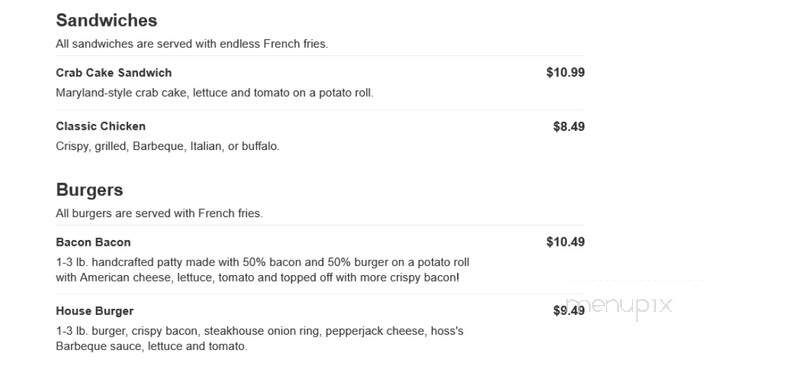Click the $10.49 Bacon Bacon price

pyautogui.click(x=565, y=242)
